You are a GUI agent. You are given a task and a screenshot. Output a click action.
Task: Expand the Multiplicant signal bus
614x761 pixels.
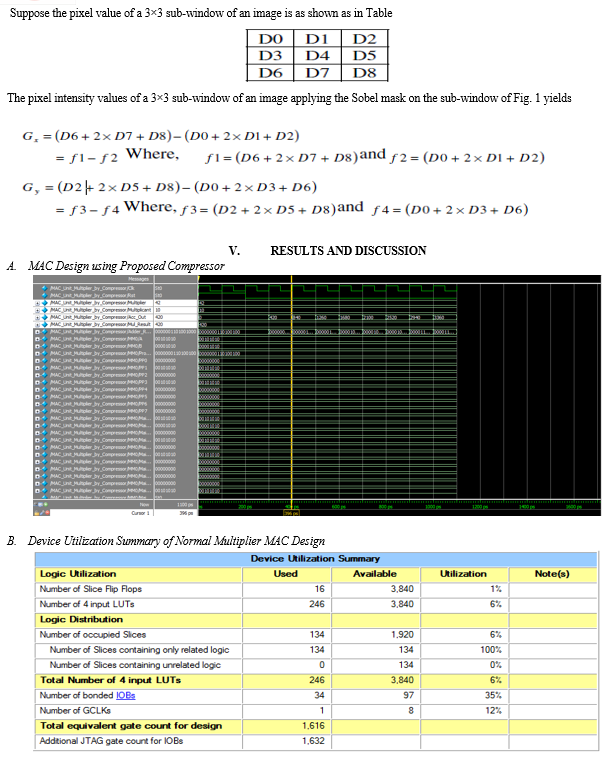pos(38,310)
